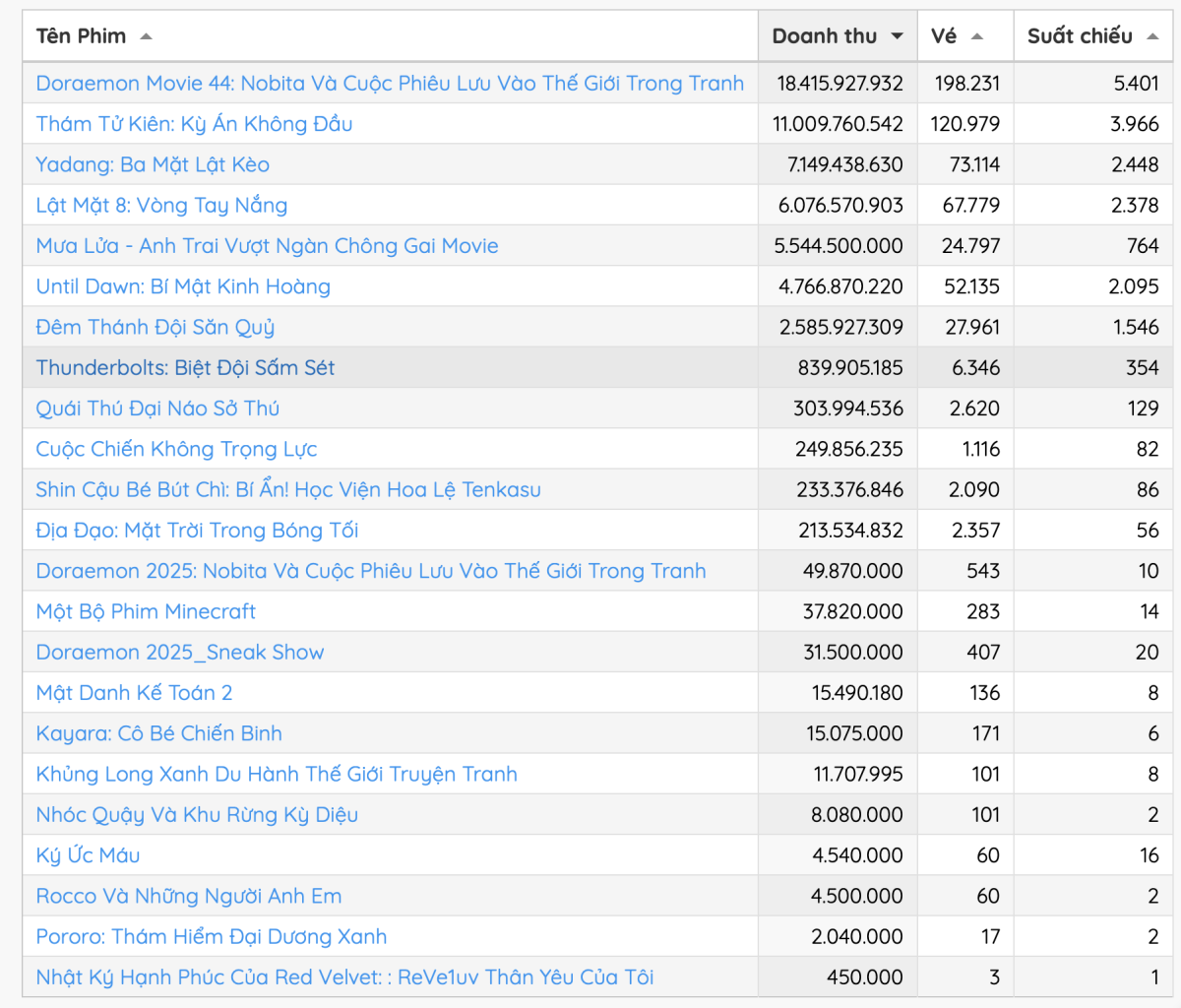Viewport: 1181px width, 1008px height.
Task: Select Lật Mặt 8: Vòng Tay Nắng
Action: point(161,205)
